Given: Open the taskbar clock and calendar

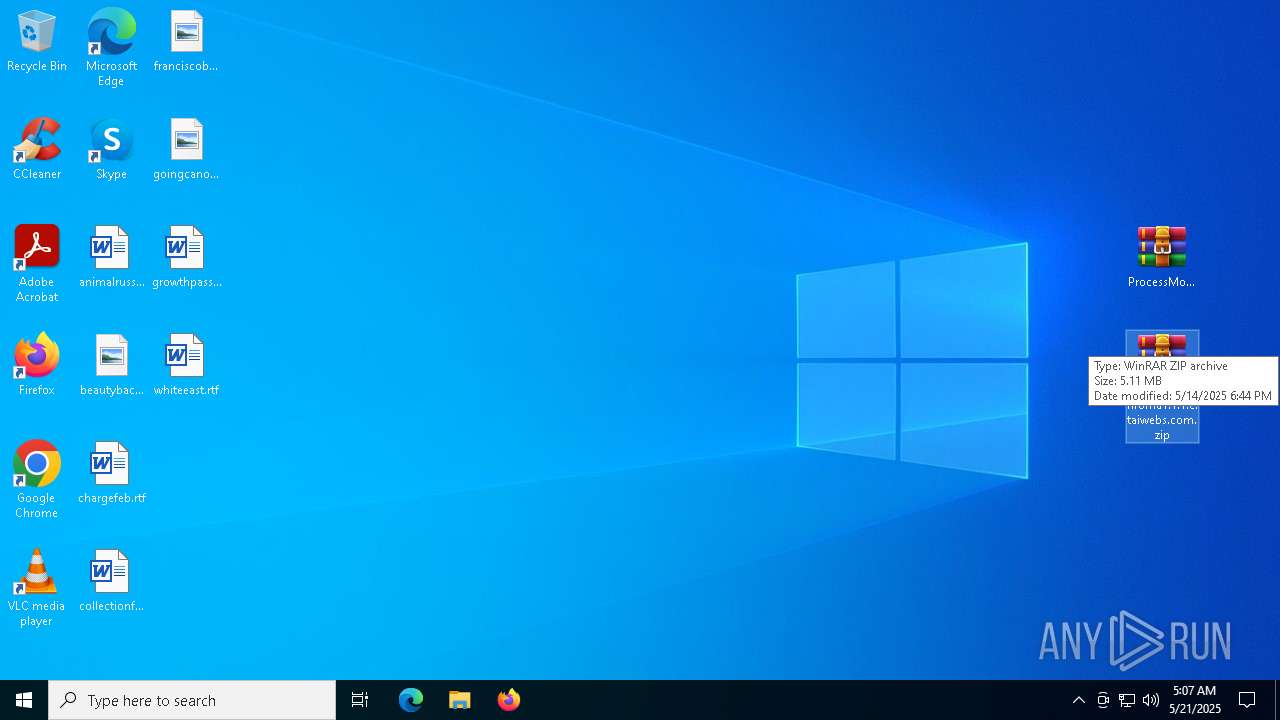Looking at the screenshot, I should (1195, 700).
